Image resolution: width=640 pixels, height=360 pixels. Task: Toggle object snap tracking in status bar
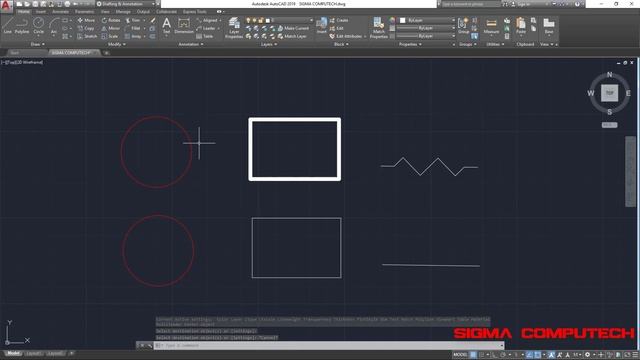coord(529,355)
